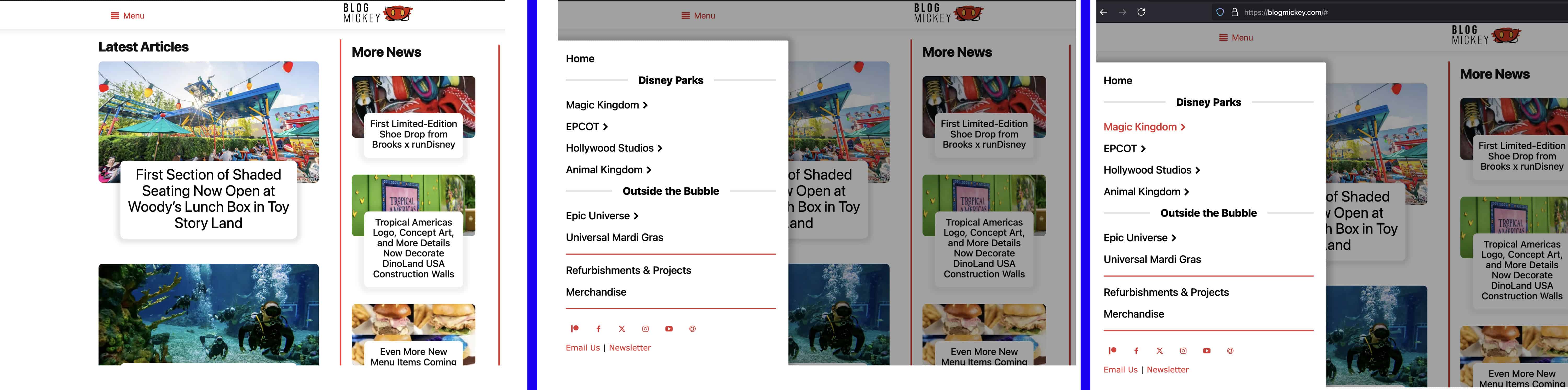This screenshot has width=1568, height=390.
Task: Click the padlock site security icon
Action: coord(1235,12)
